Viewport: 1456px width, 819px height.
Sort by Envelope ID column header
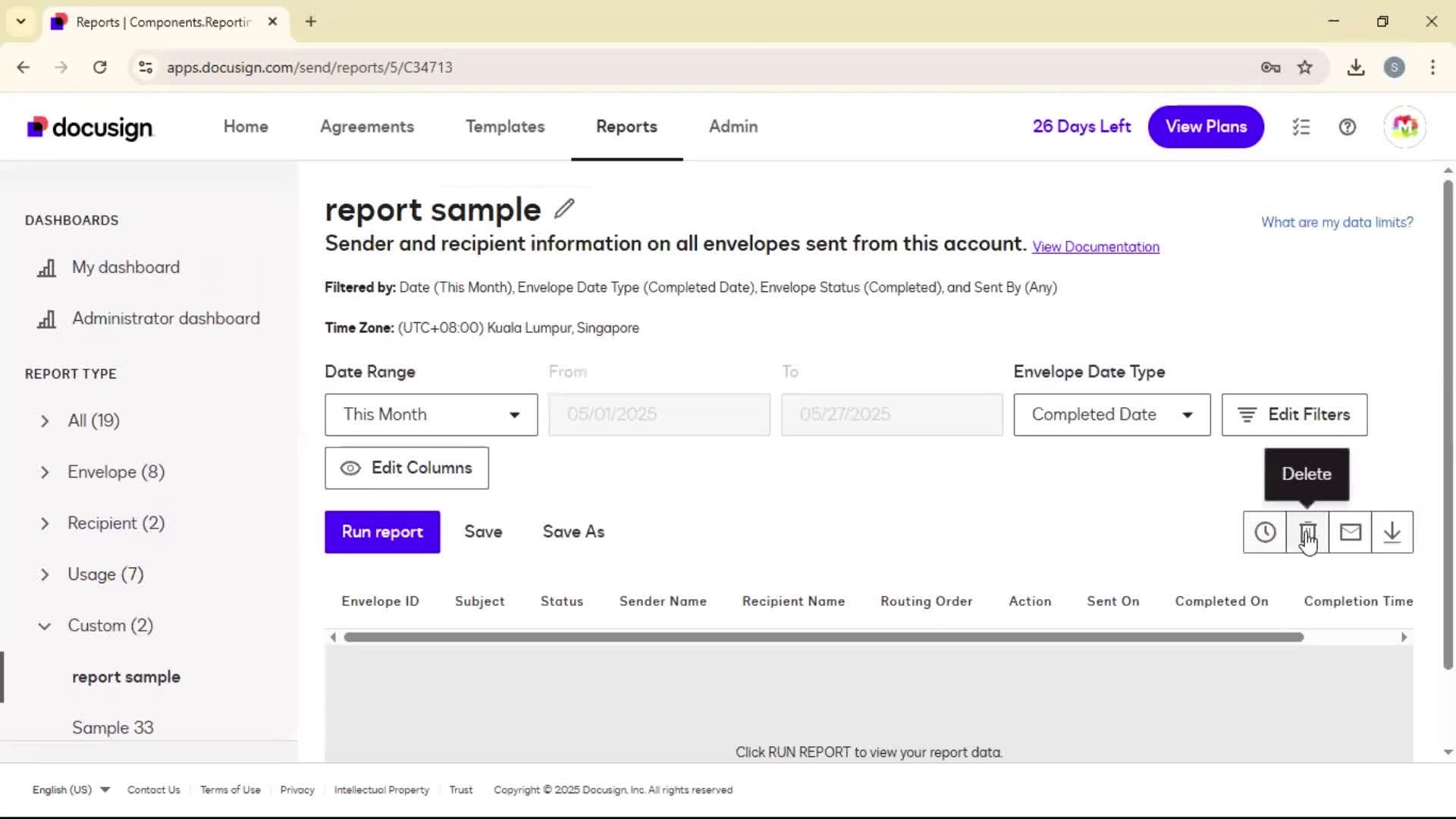coord(380,601)
